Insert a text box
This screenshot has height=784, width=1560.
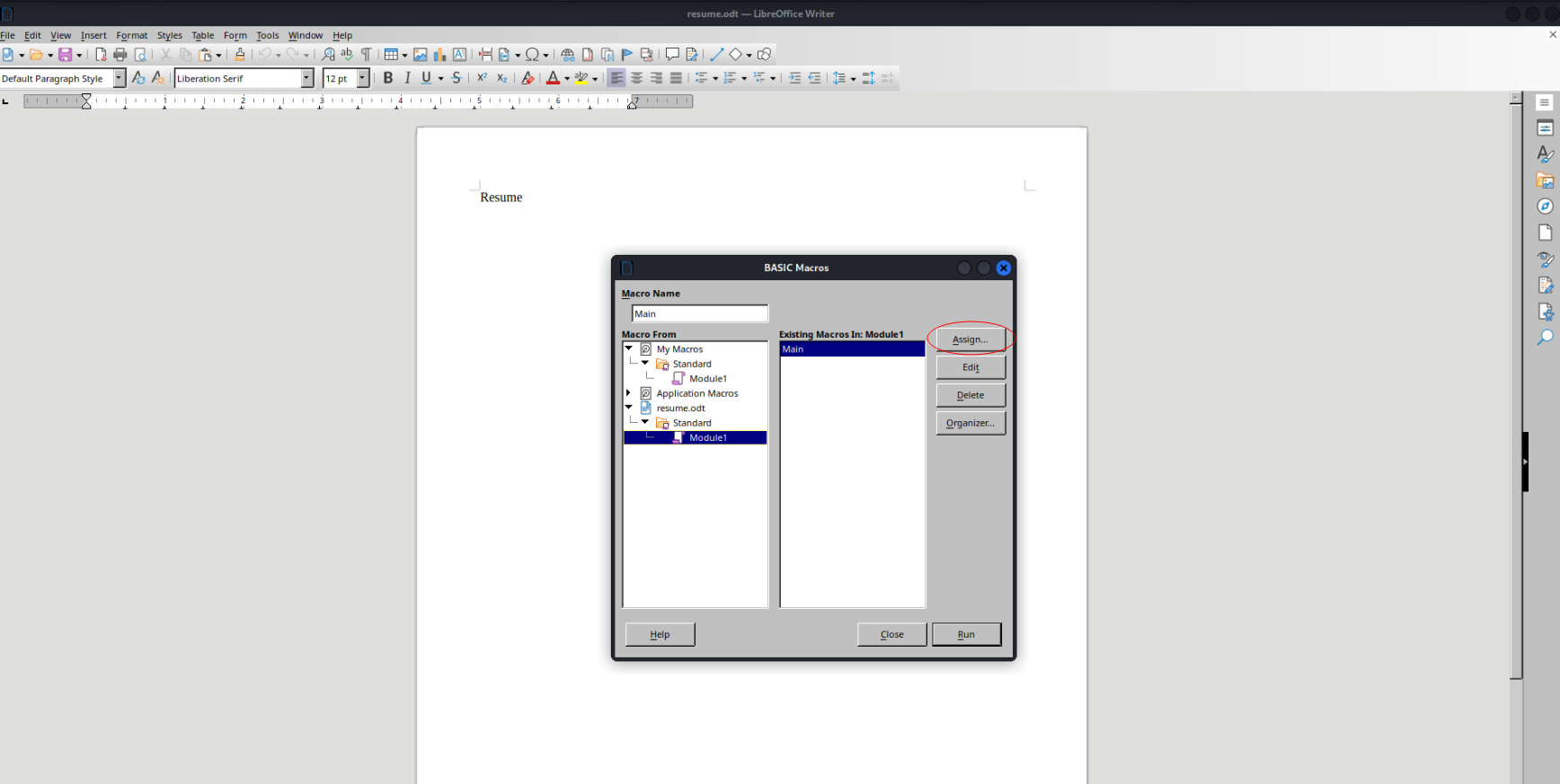[459, 55]
